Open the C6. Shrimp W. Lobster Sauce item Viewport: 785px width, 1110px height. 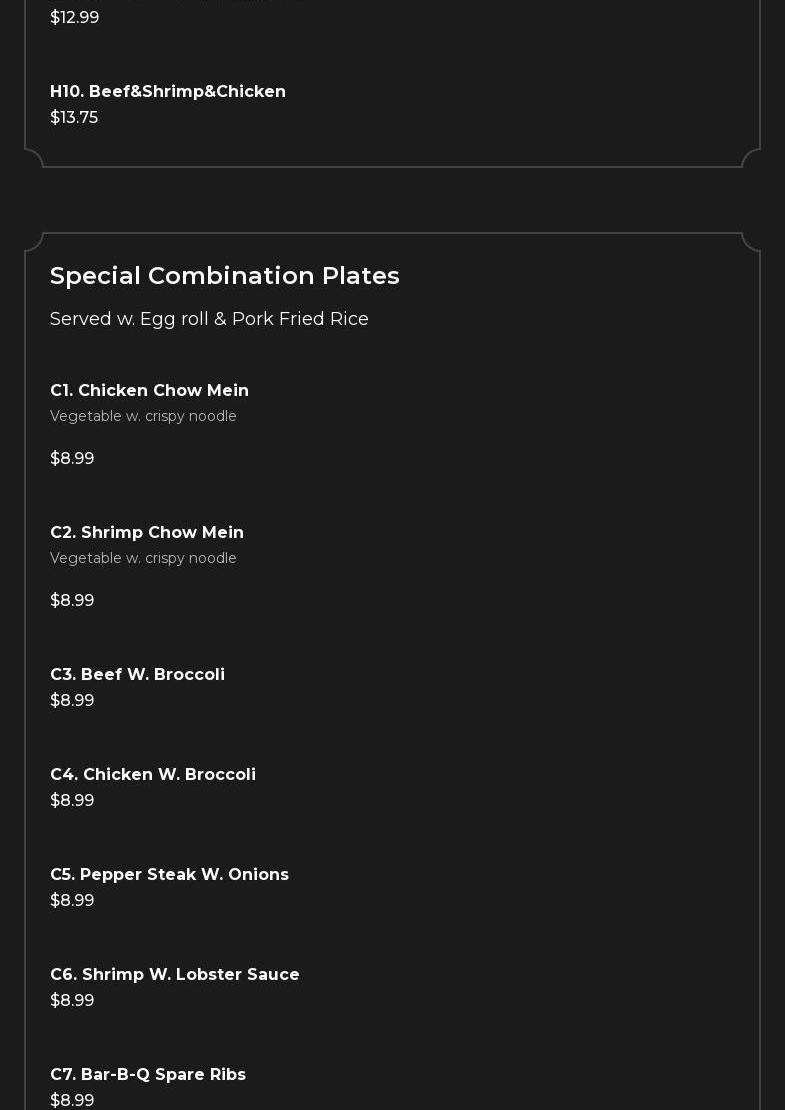[x=175, y=974]
